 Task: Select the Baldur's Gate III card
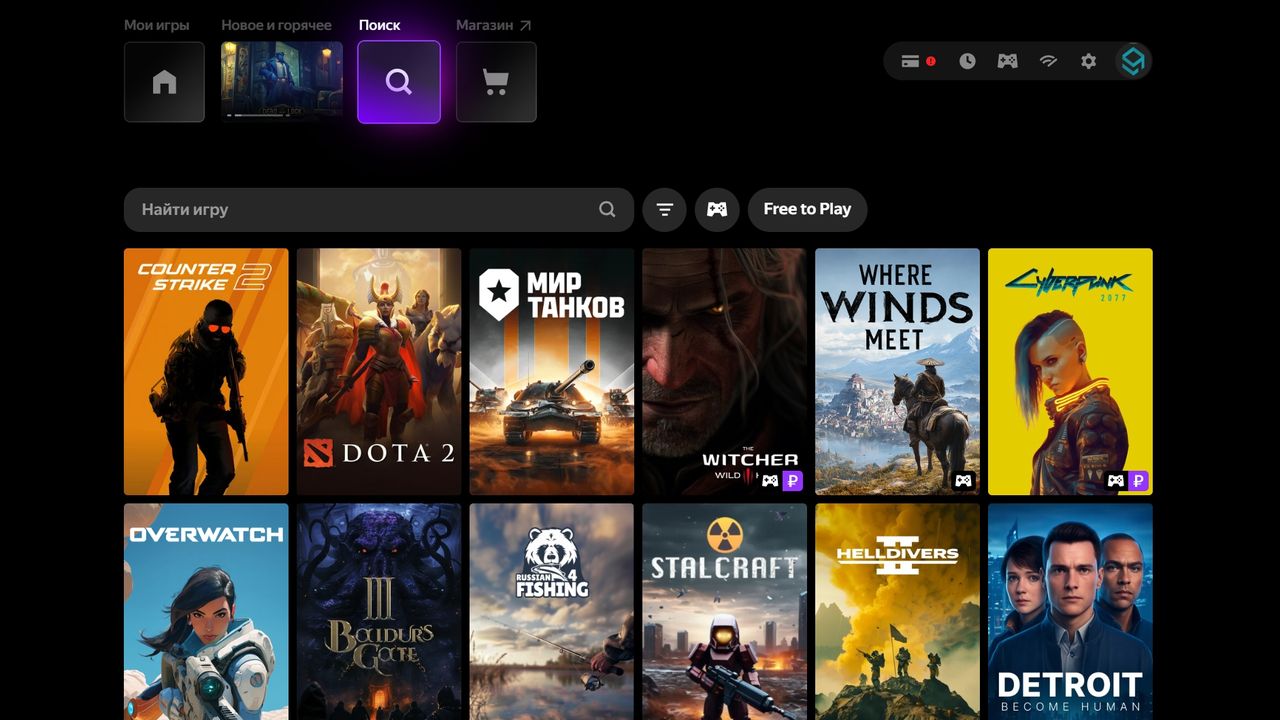coord(379,612)
